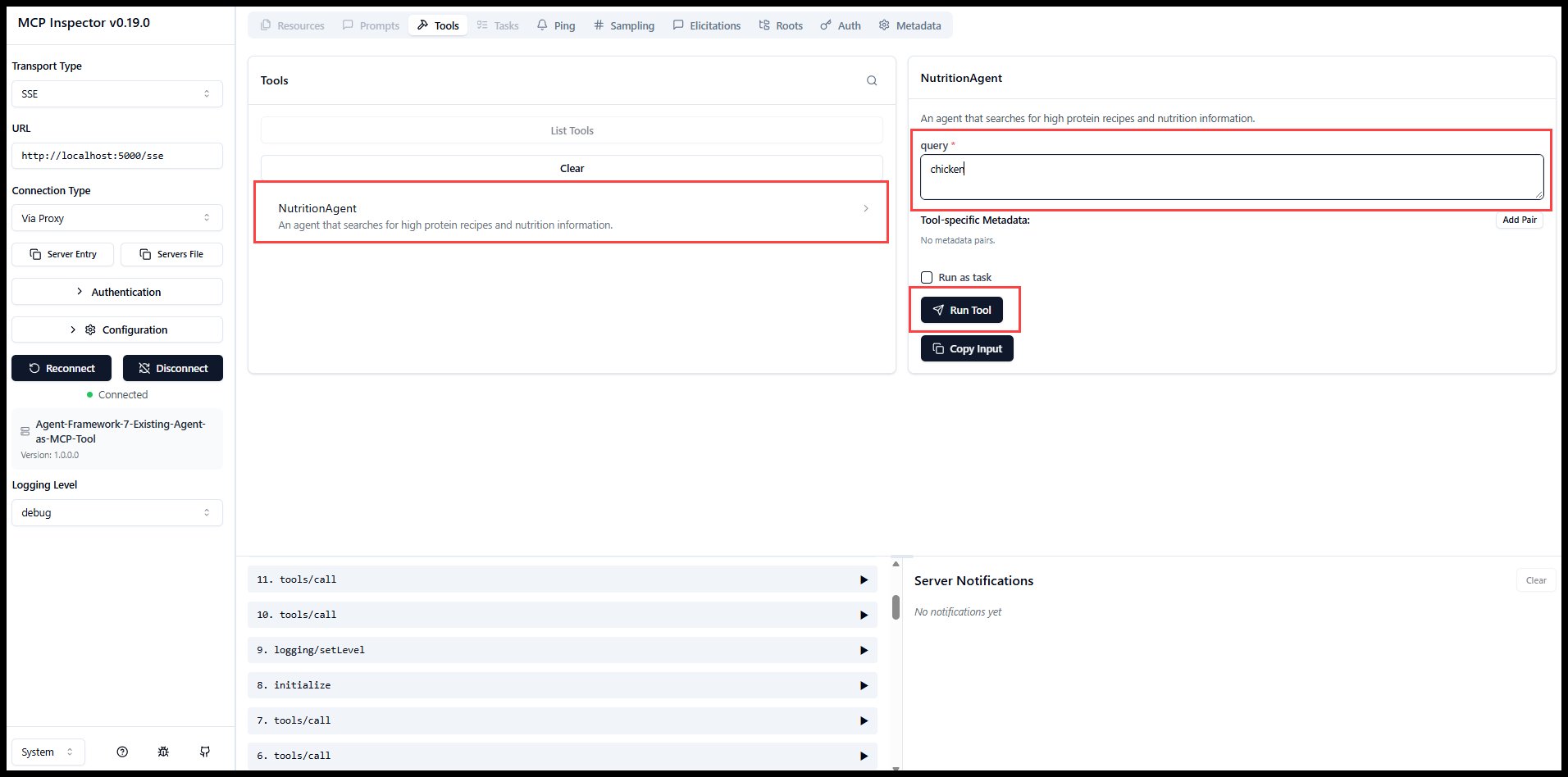Switch to the Metadata tab

(x=909, y=25)
